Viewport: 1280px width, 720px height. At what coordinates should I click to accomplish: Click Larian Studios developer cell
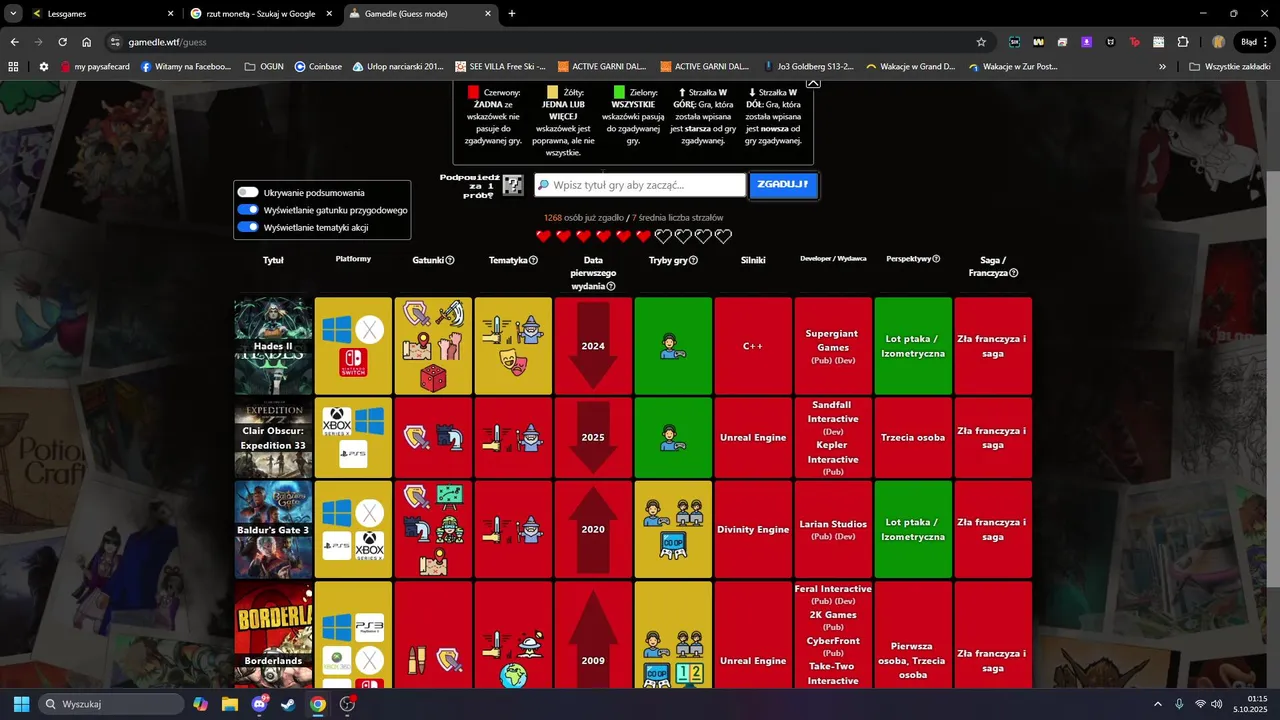833,530
